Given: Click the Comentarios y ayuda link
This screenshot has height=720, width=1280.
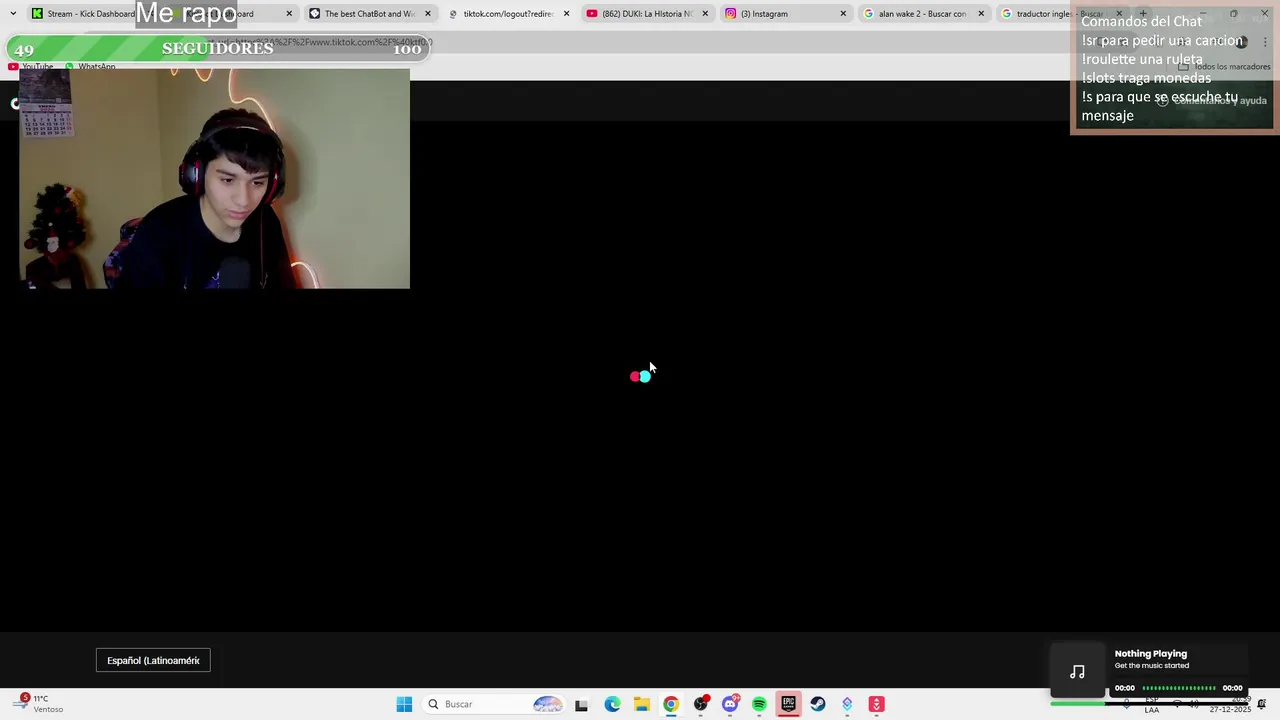Looking at the screenshot, I should point(1212,100).
